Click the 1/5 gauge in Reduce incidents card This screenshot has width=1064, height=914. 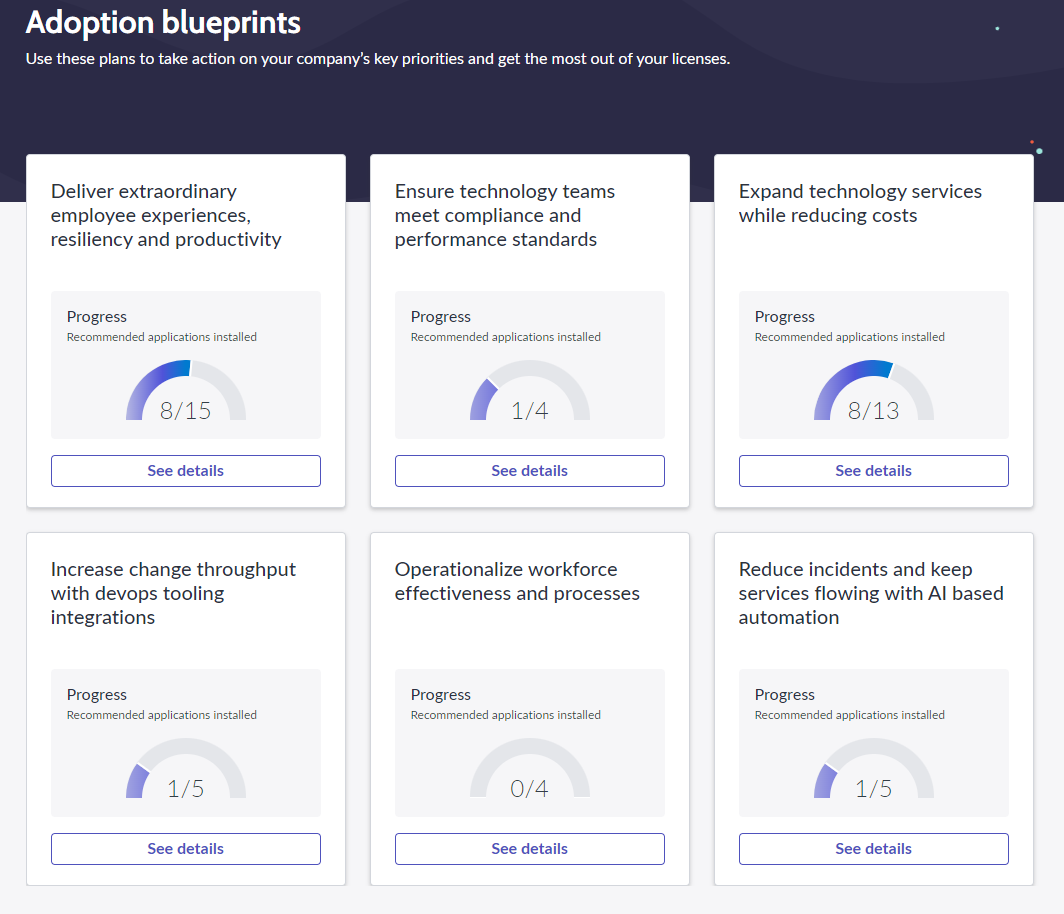[x=874, y=771]
